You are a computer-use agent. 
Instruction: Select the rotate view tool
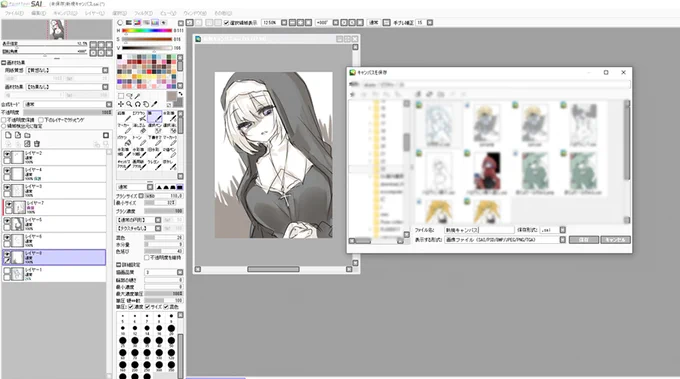[137, 104]
